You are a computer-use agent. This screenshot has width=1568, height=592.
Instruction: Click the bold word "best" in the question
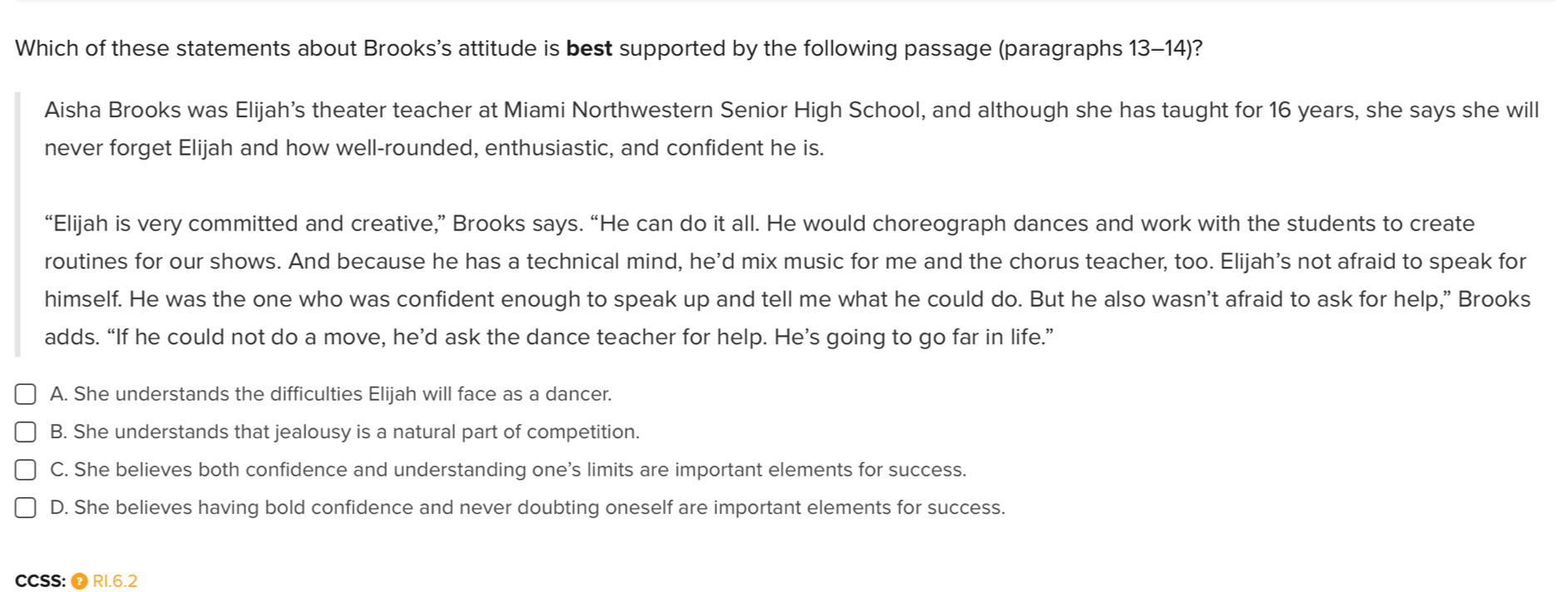589,48
